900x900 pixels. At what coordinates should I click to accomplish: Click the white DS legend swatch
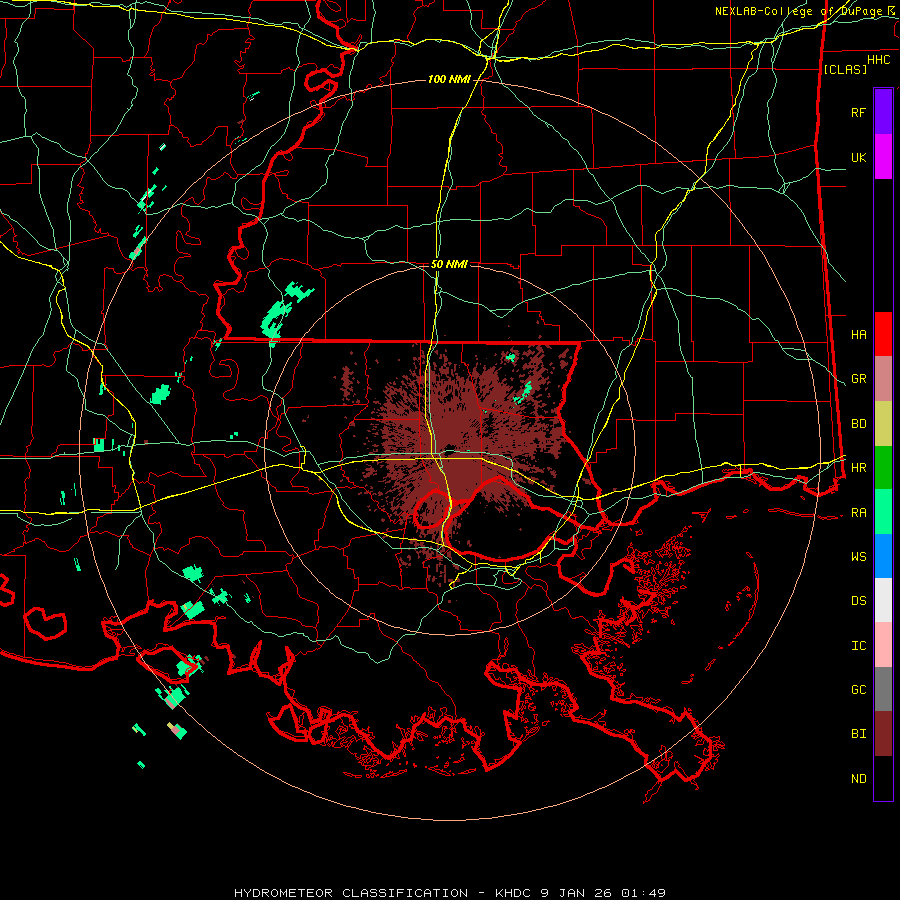pyautogui.click(x=883, y=600)
